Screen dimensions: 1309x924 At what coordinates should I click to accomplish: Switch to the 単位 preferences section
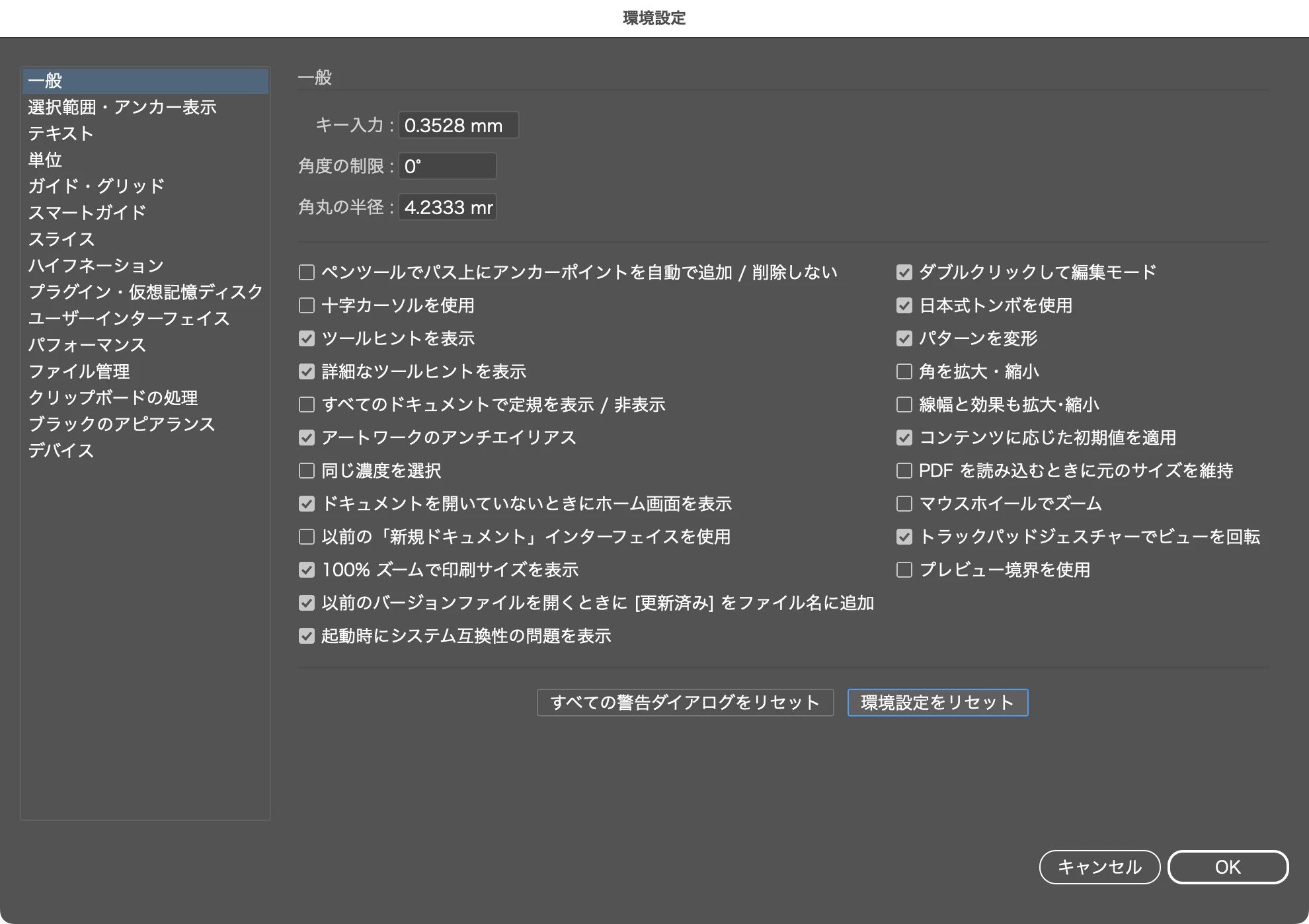click(x=45, y=160)
